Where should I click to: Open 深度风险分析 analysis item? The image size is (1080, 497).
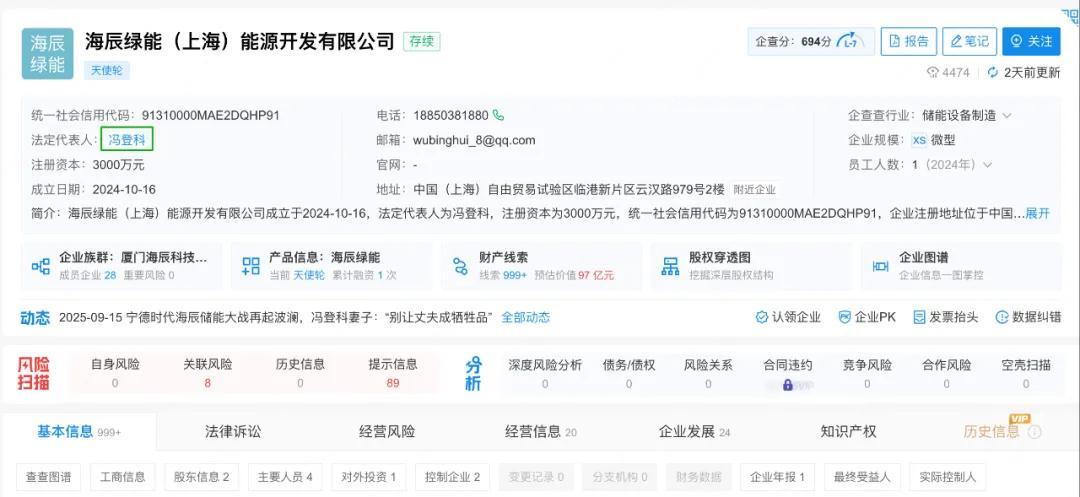coord(545,373)
